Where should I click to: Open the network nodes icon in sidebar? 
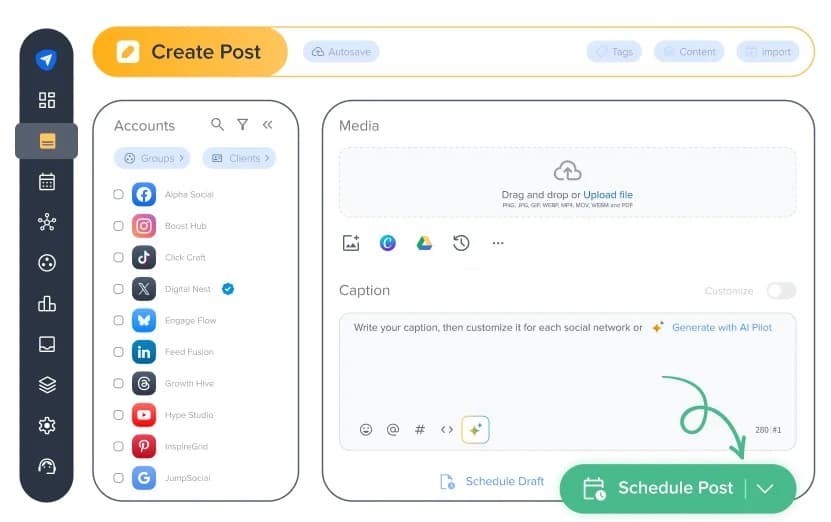pyautogui.click(x=47, y=222)
